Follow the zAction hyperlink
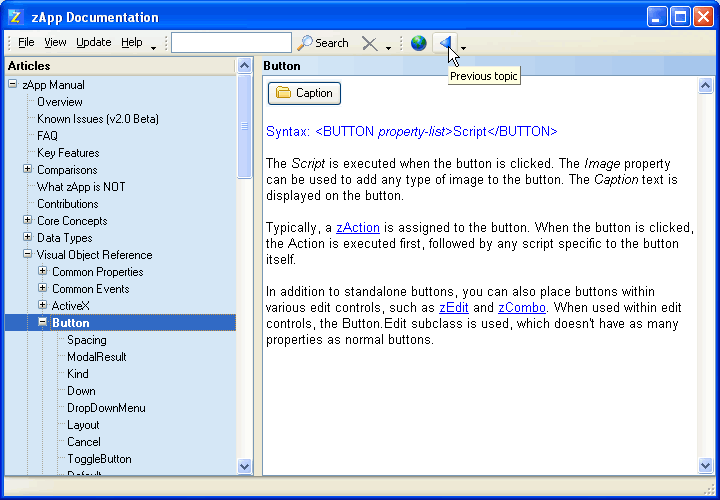 click(358, 228)
